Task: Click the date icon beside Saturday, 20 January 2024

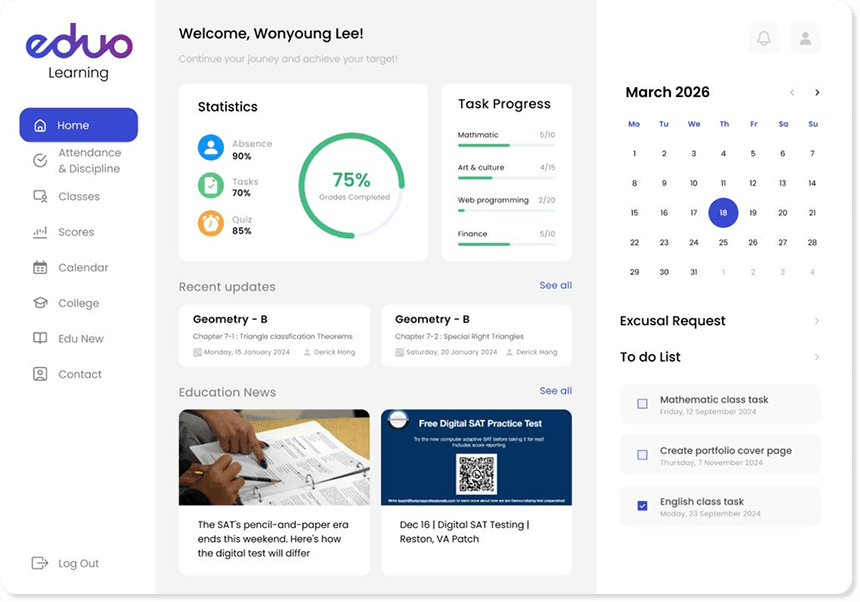Action: tap(399, 353)
